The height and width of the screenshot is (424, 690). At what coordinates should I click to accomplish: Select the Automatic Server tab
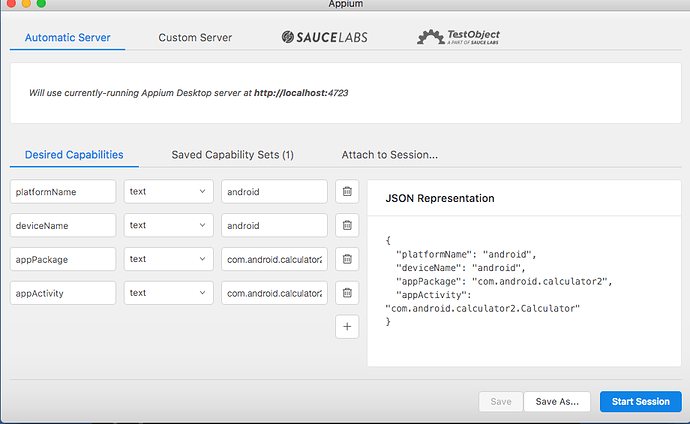pyautogui.click(x=67, y=38)
